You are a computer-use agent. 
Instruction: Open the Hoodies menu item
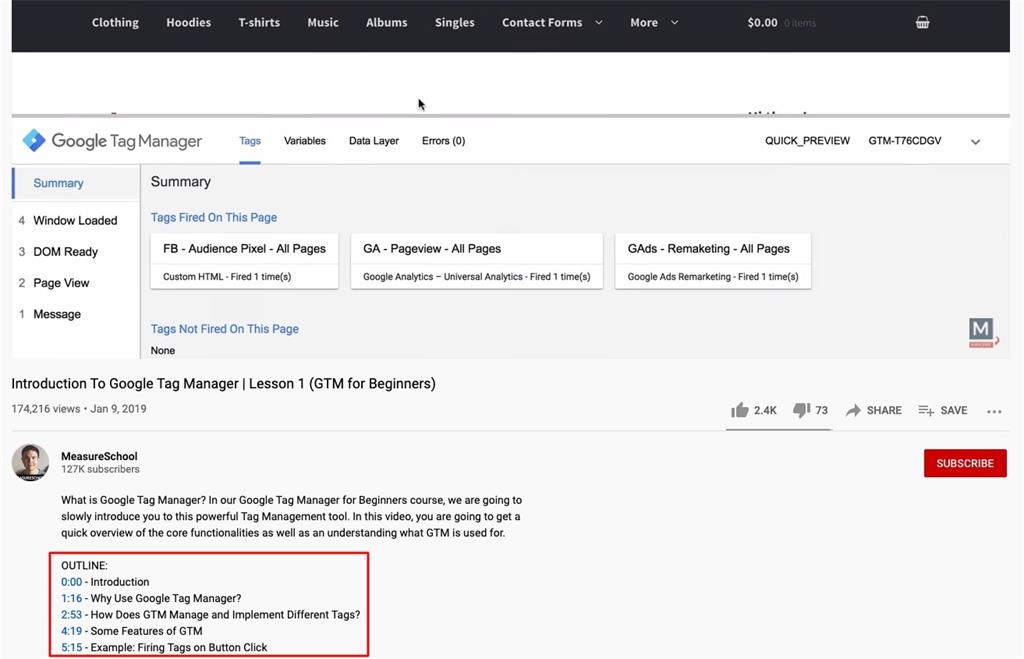189,22
